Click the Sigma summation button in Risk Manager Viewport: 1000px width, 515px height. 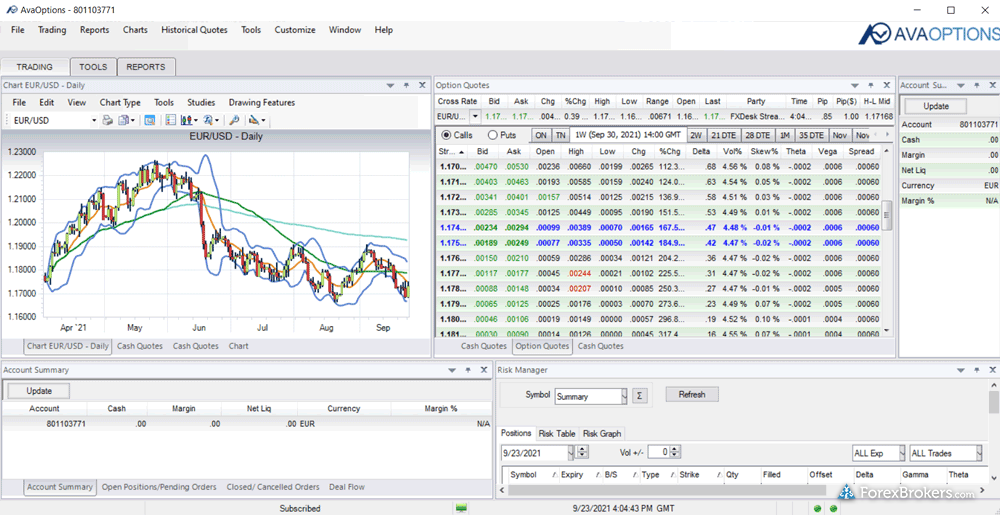[x=640, y=395]
